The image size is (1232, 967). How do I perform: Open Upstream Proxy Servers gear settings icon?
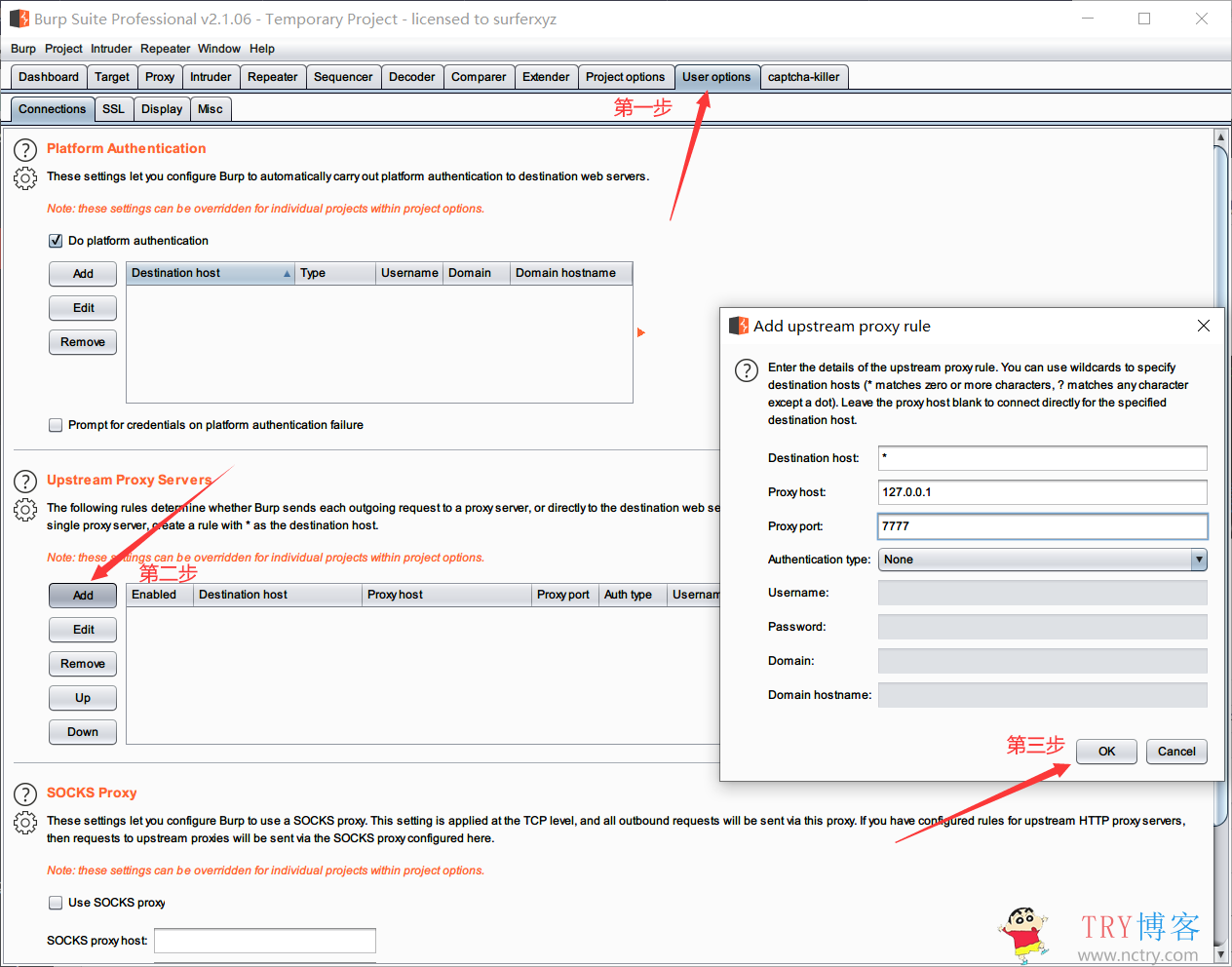pyautogui.click(x=25, y=510)
